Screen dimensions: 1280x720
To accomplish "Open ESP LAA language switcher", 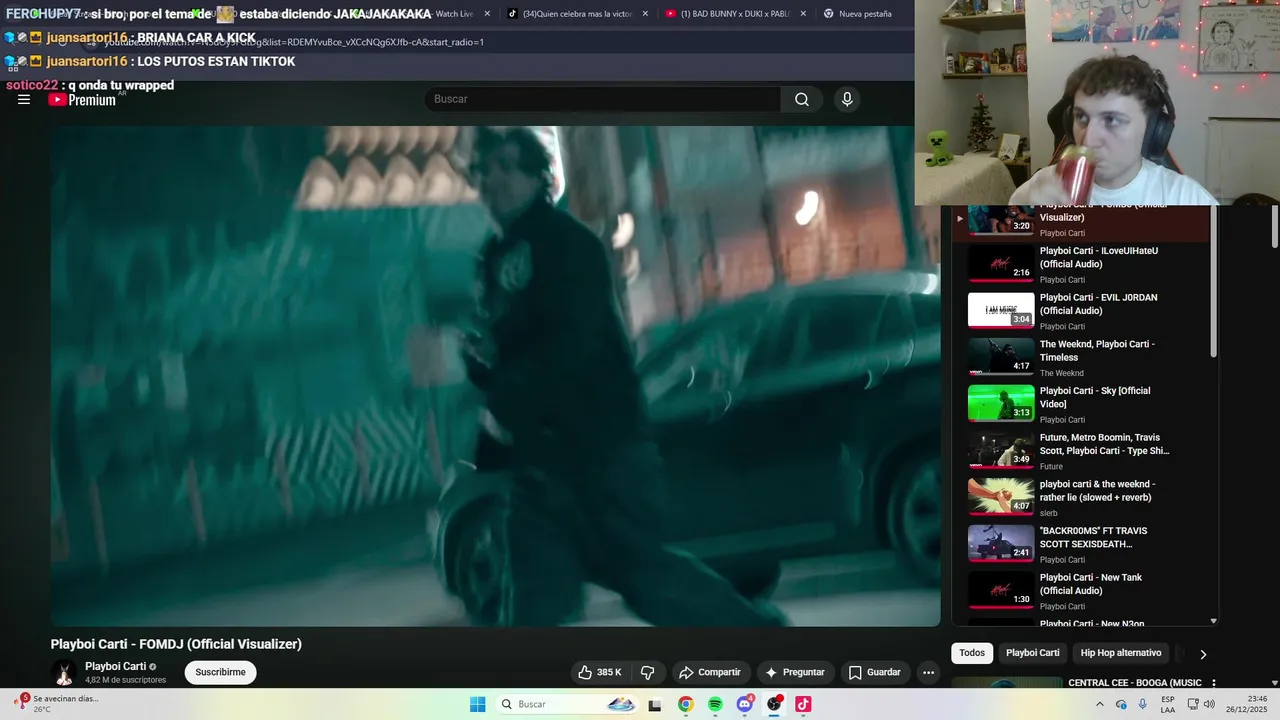I will pos(1168,704).
